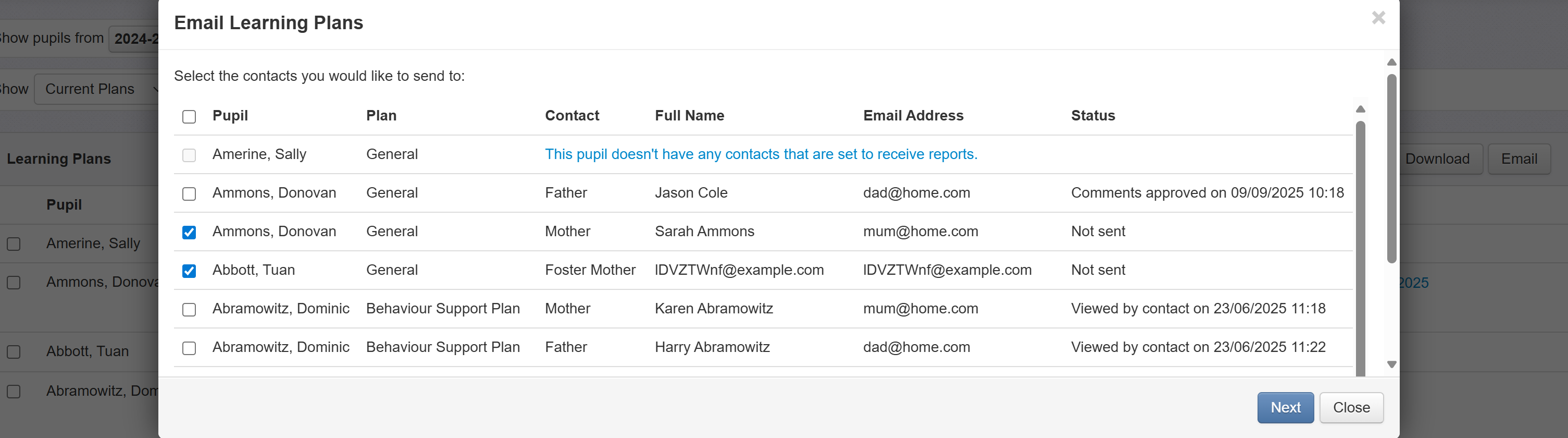
Task: Uncheck the Sarah Ammons contact row
Action: (x=189, y=232)
